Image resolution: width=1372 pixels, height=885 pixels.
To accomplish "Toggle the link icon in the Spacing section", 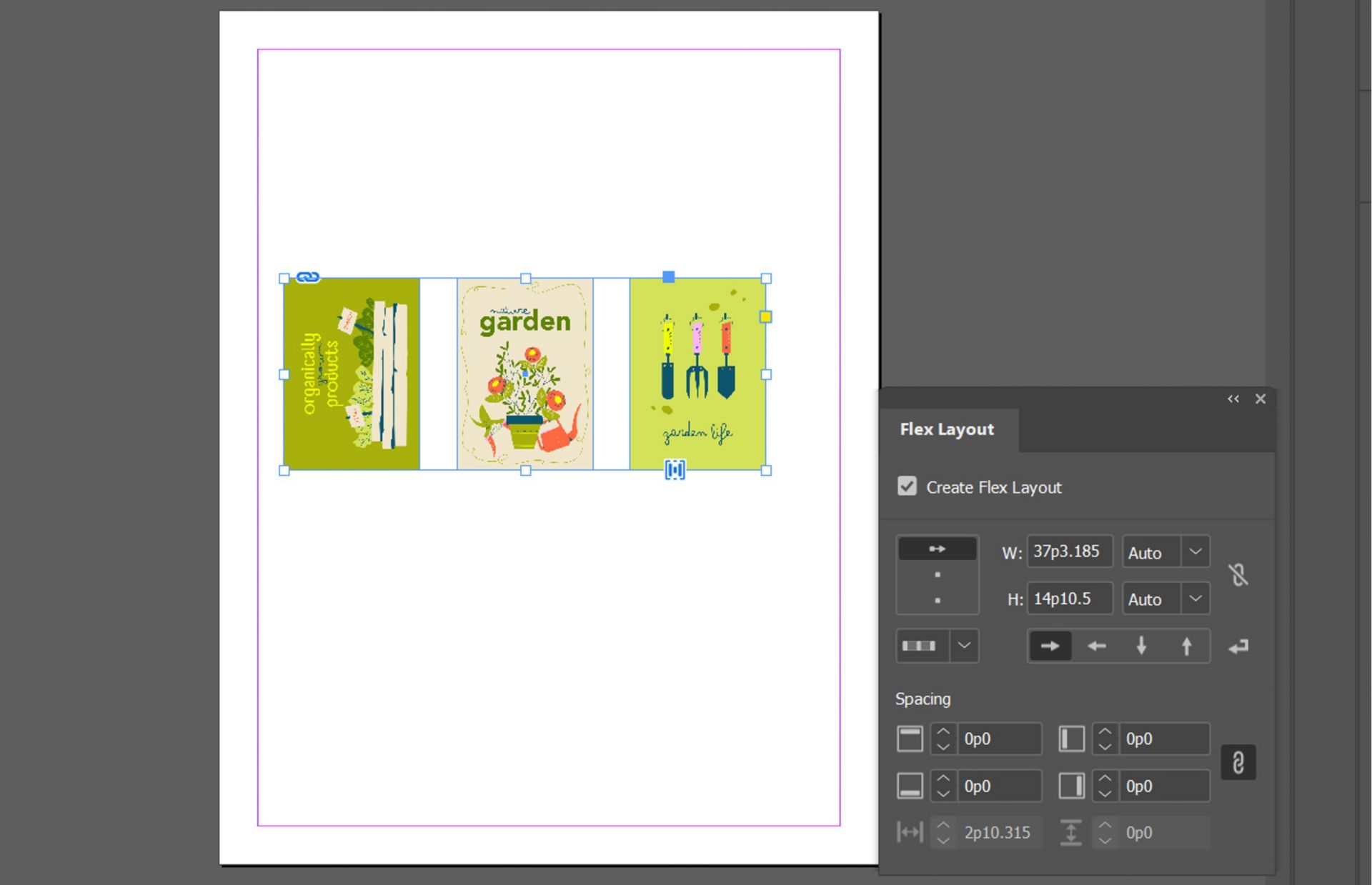I will coord(1238,762).
